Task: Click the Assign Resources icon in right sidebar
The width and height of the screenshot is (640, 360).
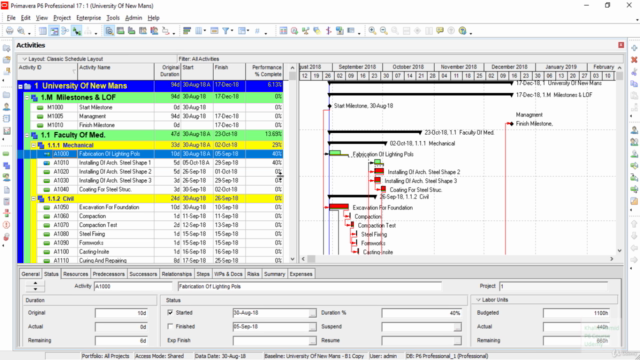Action: pos(634,130)
